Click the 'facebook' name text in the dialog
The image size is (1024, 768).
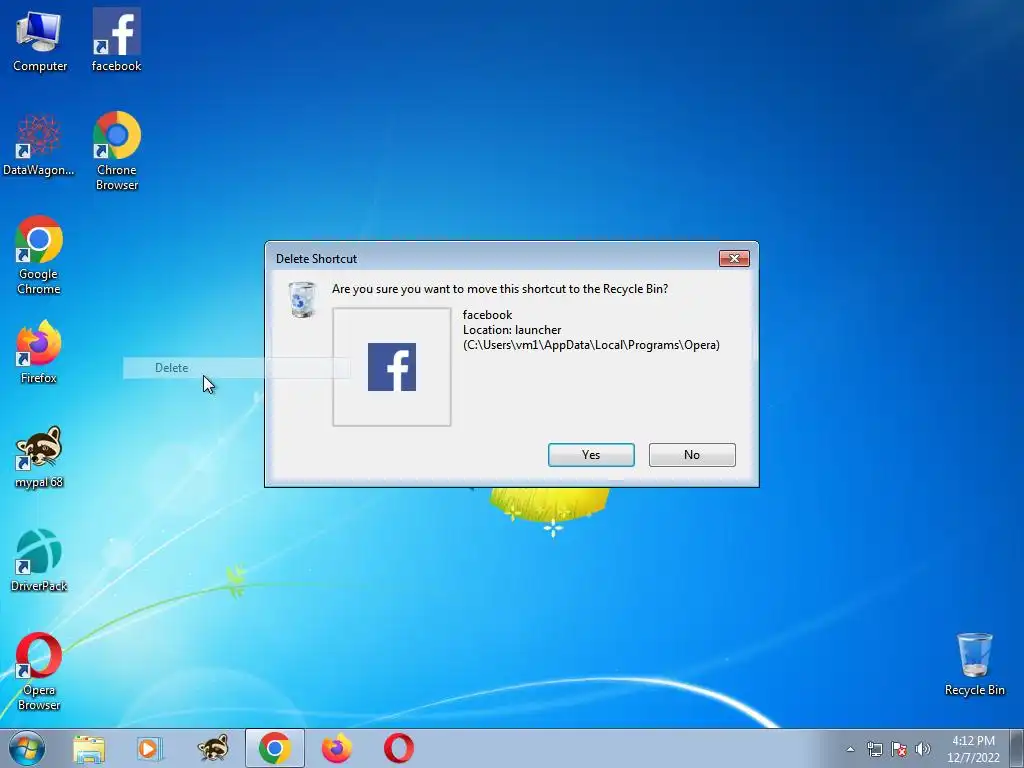(x=487, y=315)
